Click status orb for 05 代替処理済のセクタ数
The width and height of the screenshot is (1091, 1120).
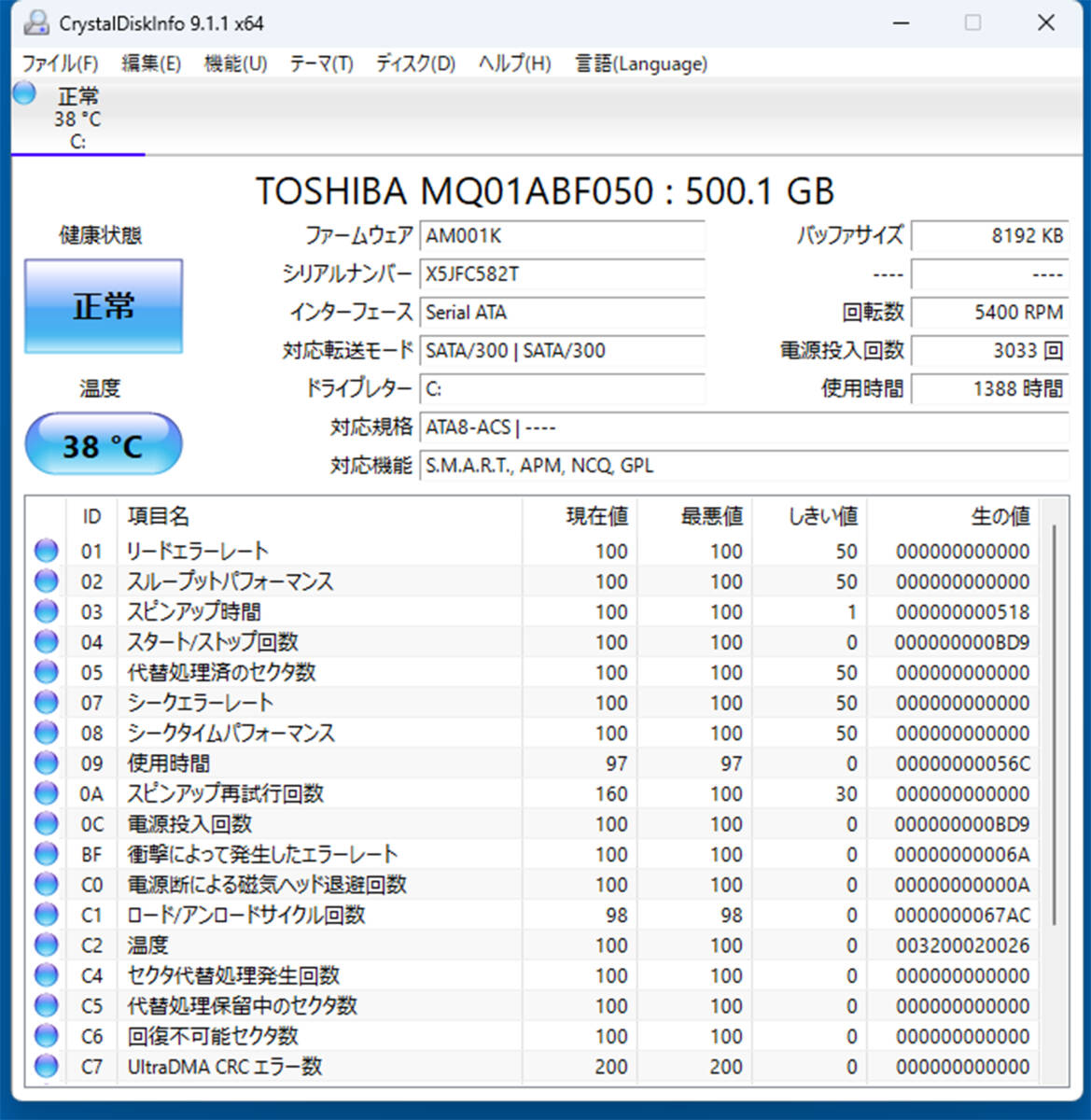pos(46,672)
